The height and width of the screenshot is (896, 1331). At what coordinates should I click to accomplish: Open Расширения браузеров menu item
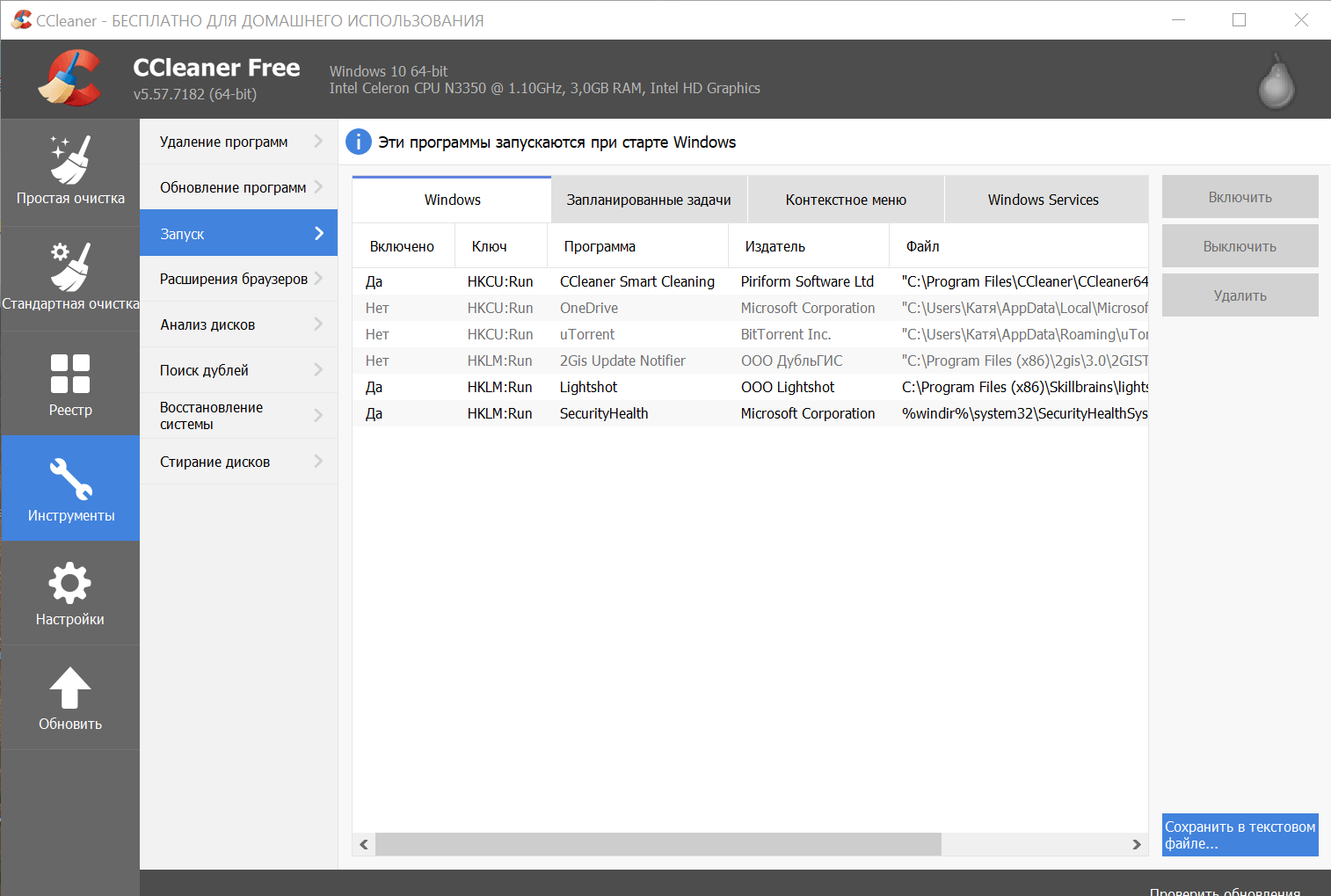point(238,279)
